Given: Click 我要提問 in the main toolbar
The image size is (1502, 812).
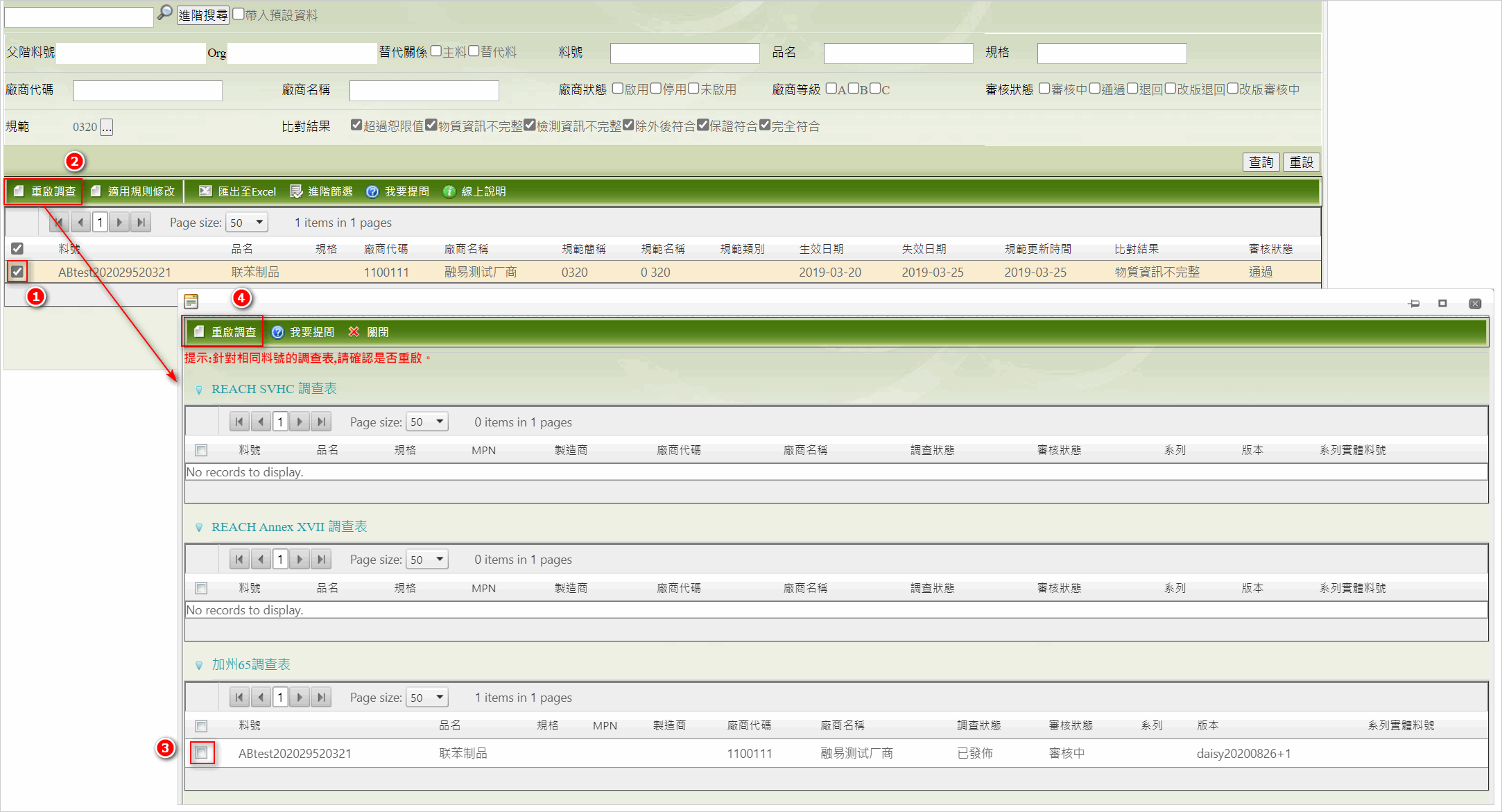Looking at the screenshot, I should [x=398, y=191].
